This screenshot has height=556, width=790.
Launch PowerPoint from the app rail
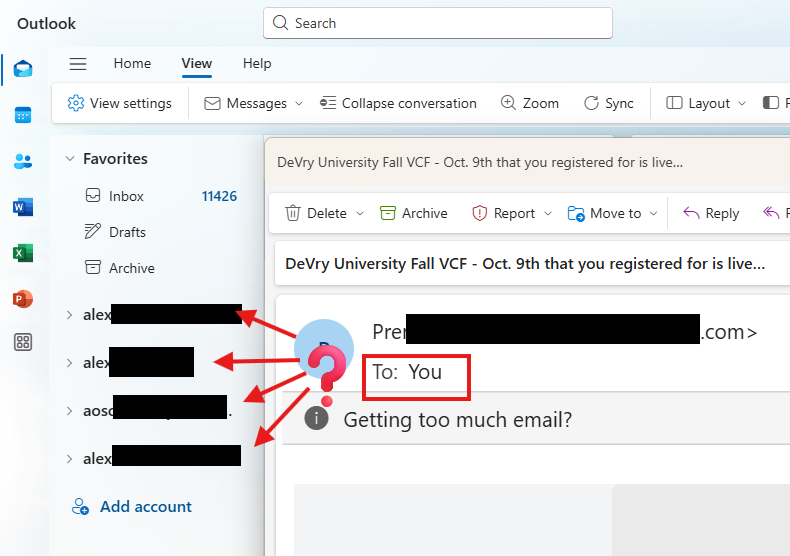23,299
